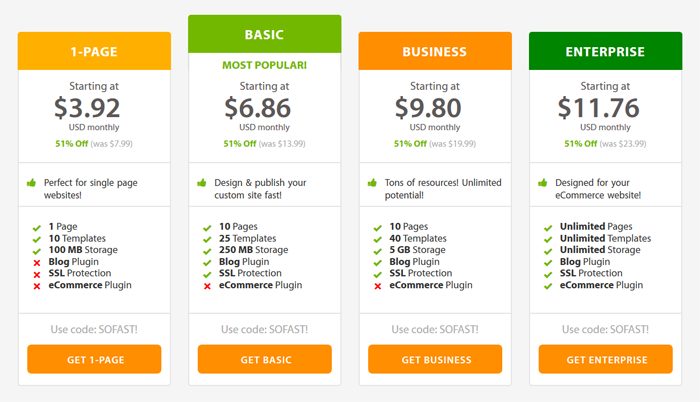Screen dimensions: 700x402
Task: Click red X beside 1-Page SSL Protection
Action: (37, 274)
